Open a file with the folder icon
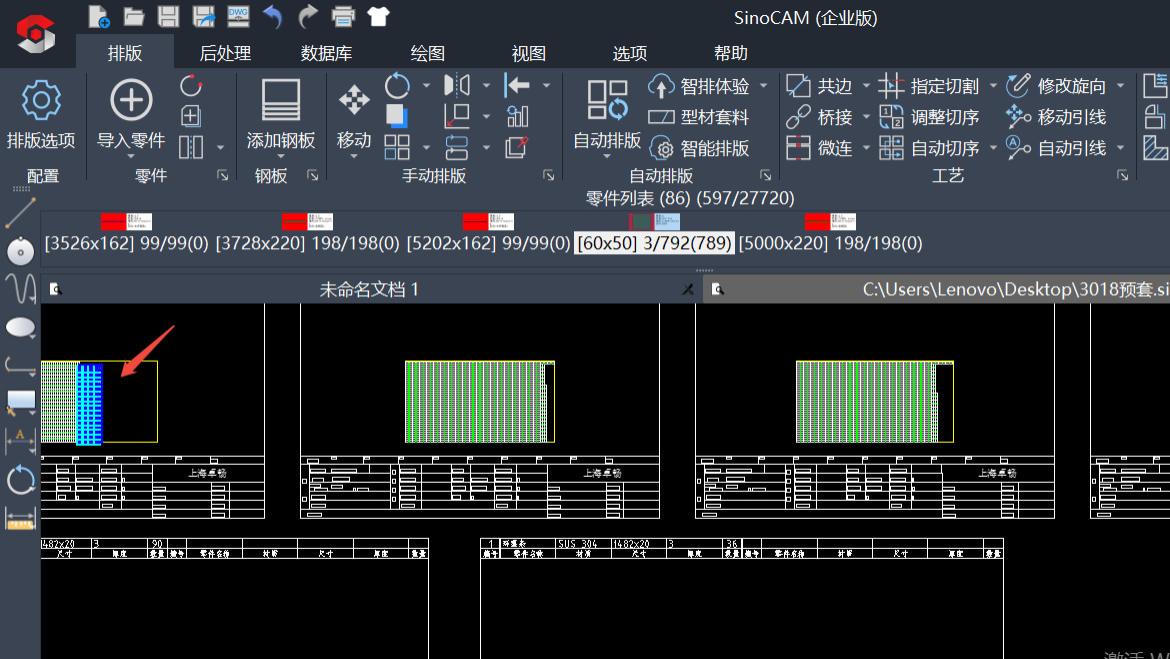Screen dimensions: 1170x659 (134, 16)
